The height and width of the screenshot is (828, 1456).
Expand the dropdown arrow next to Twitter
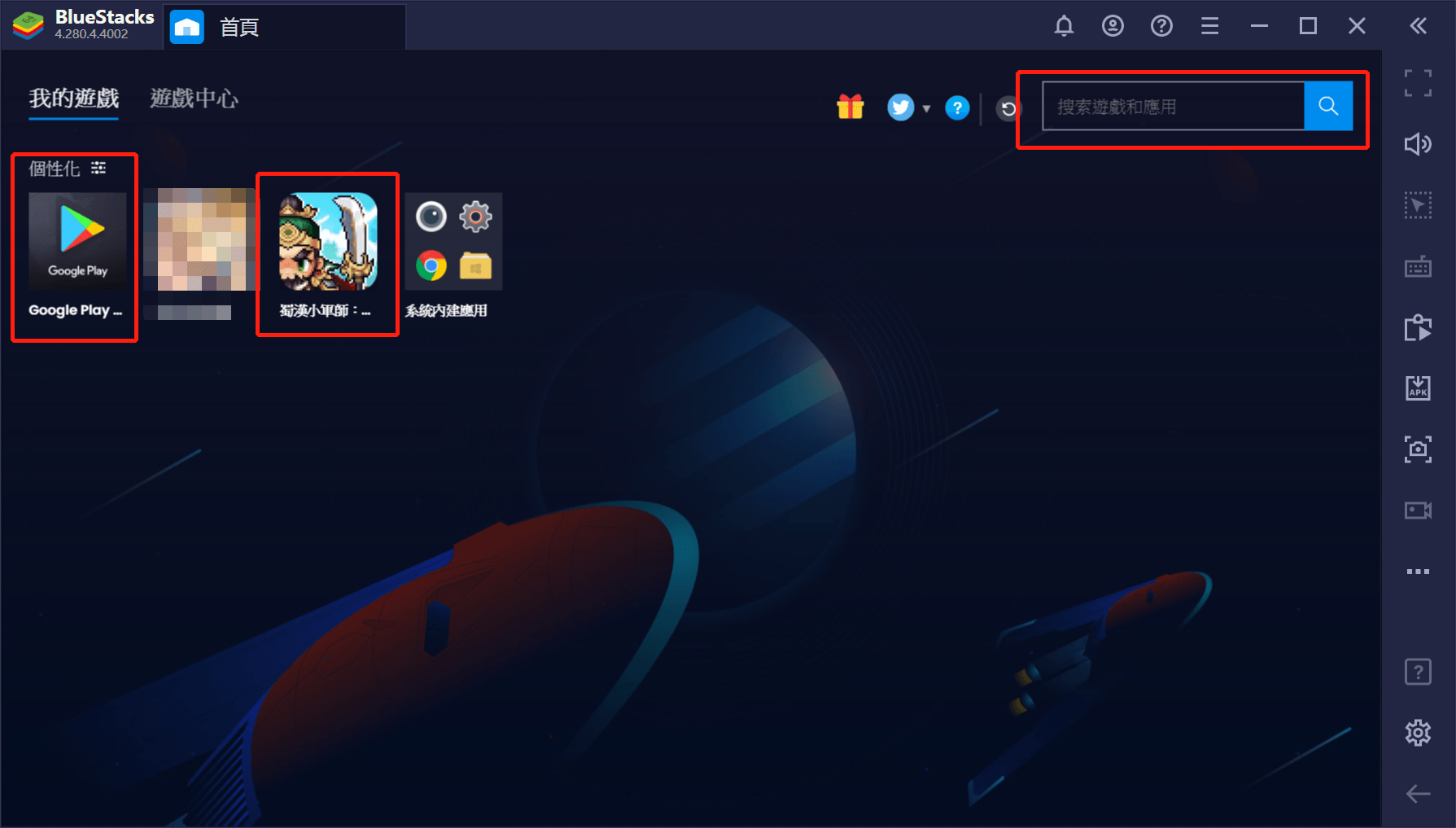pyautogui.click(x=926, y=108)
